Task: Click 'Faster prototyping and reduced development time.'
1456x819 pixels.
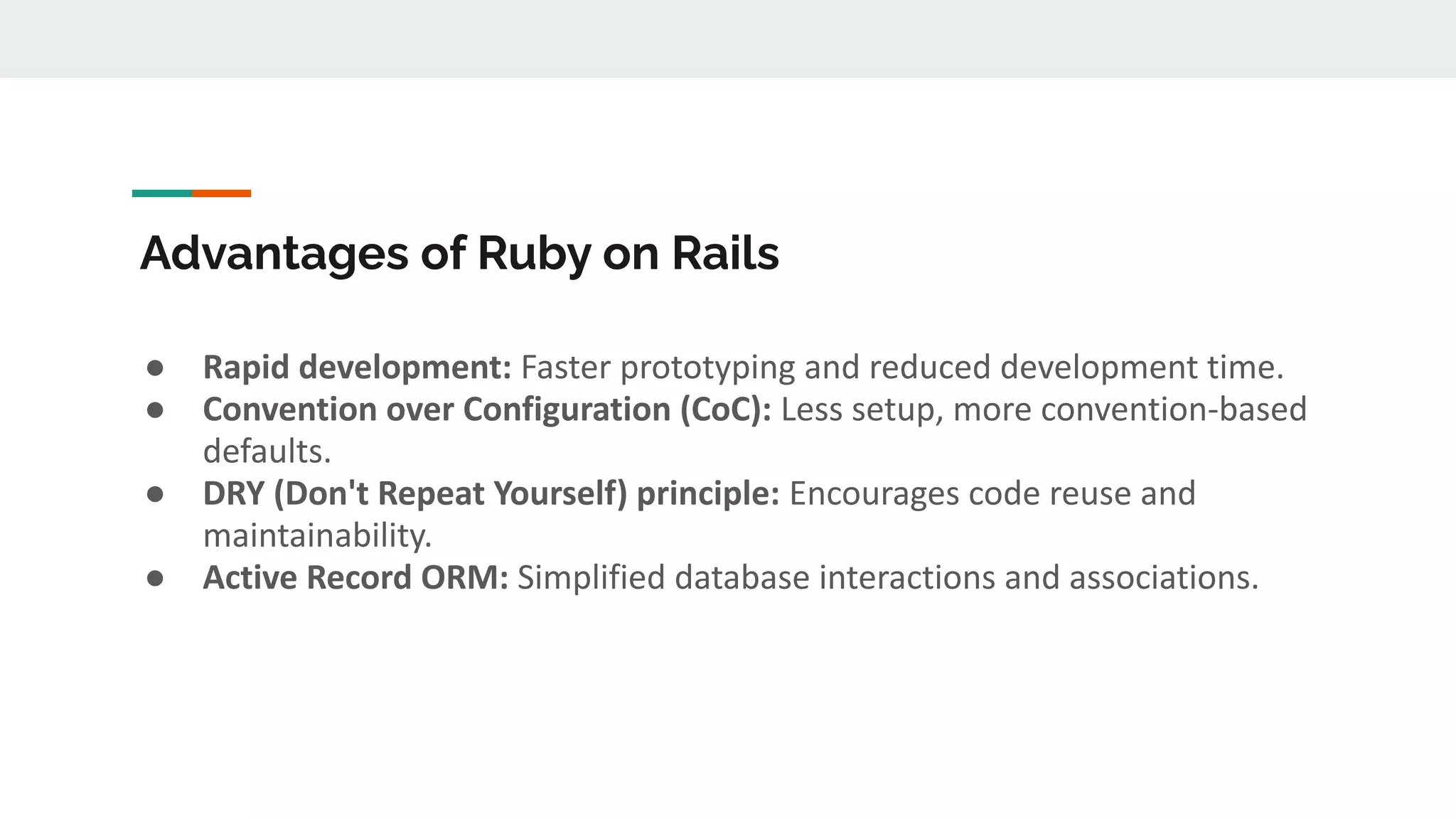Action: point(902,368)
